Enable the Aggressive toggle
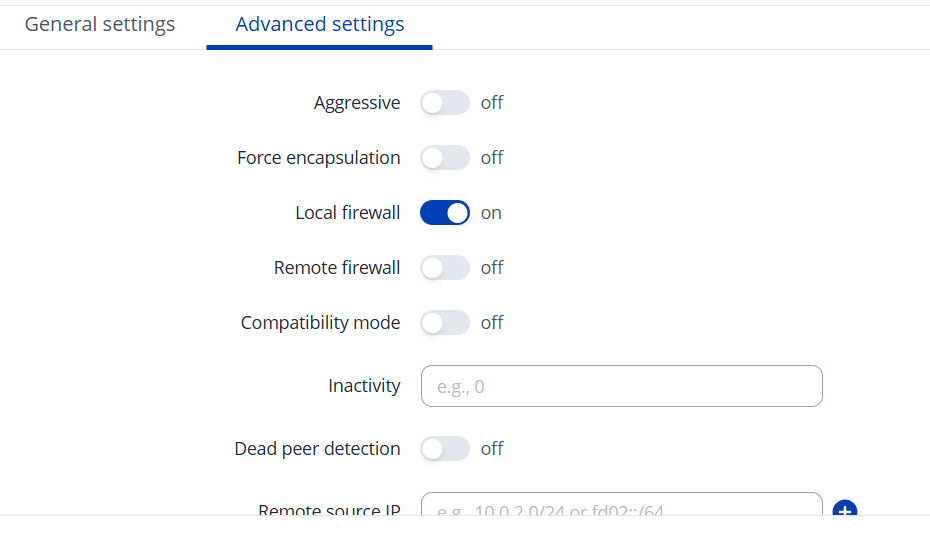This screenshot has height=542, width=930. [445, 103]
